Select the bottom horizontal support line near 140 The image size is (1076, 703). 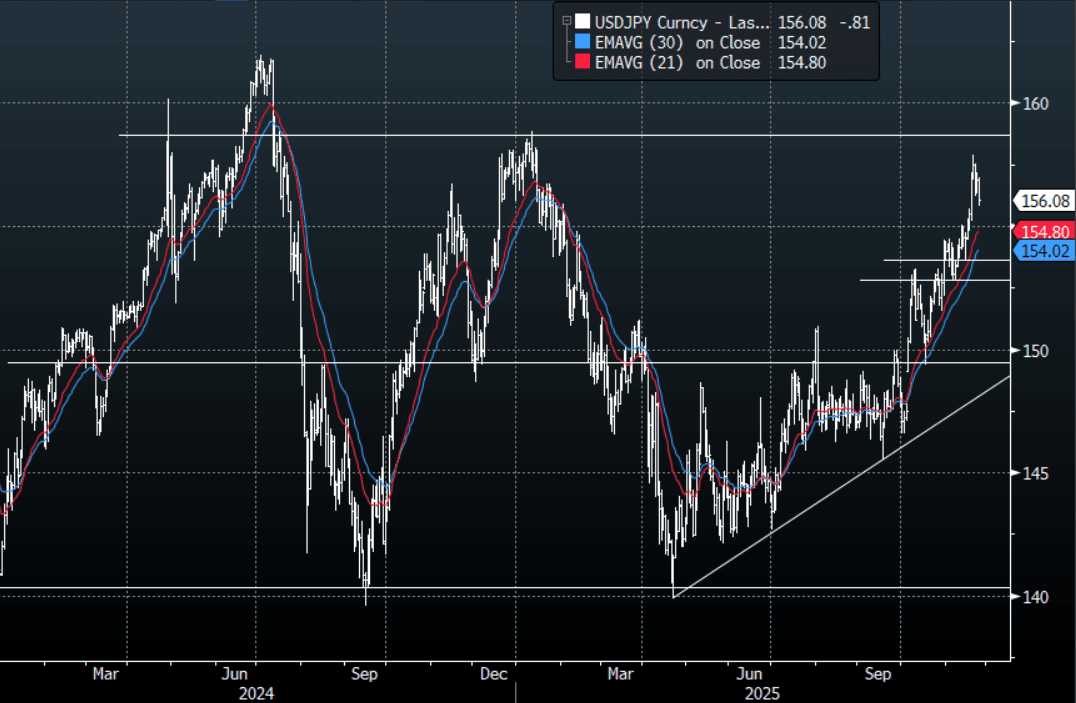click(x=200, y=588)
